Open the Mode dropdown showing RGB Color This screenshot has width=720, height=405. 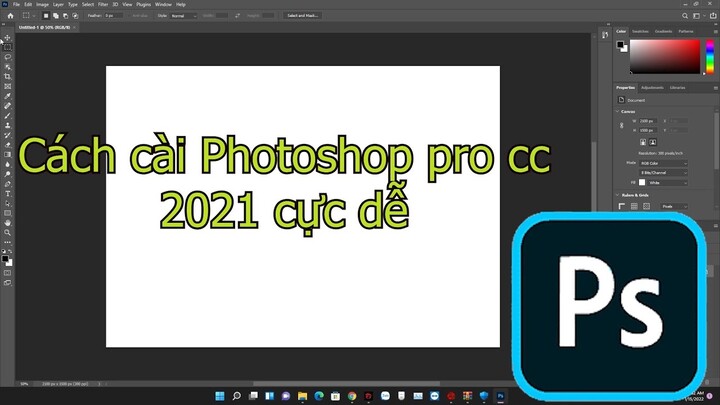[664, 163]
